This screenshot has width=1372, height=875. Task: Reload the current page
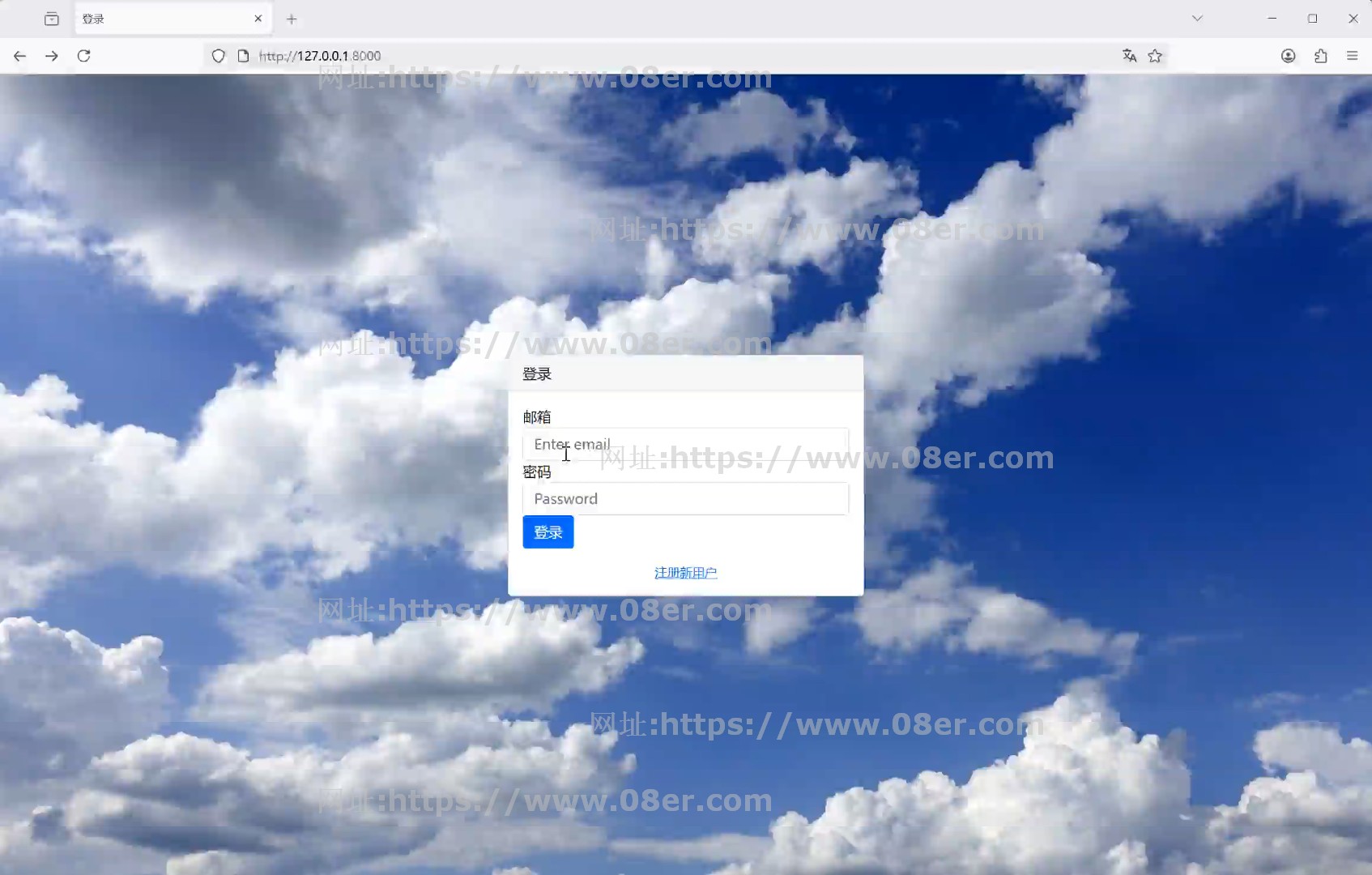[x=83, y=56]
